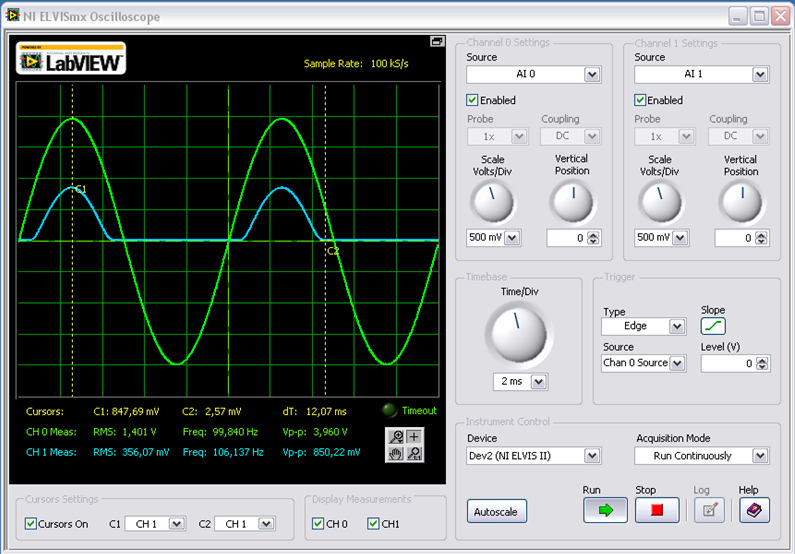The image size is (795, 554).
Task: Click Channel 0 Vertical Position knob
Action: click(572, 202)
